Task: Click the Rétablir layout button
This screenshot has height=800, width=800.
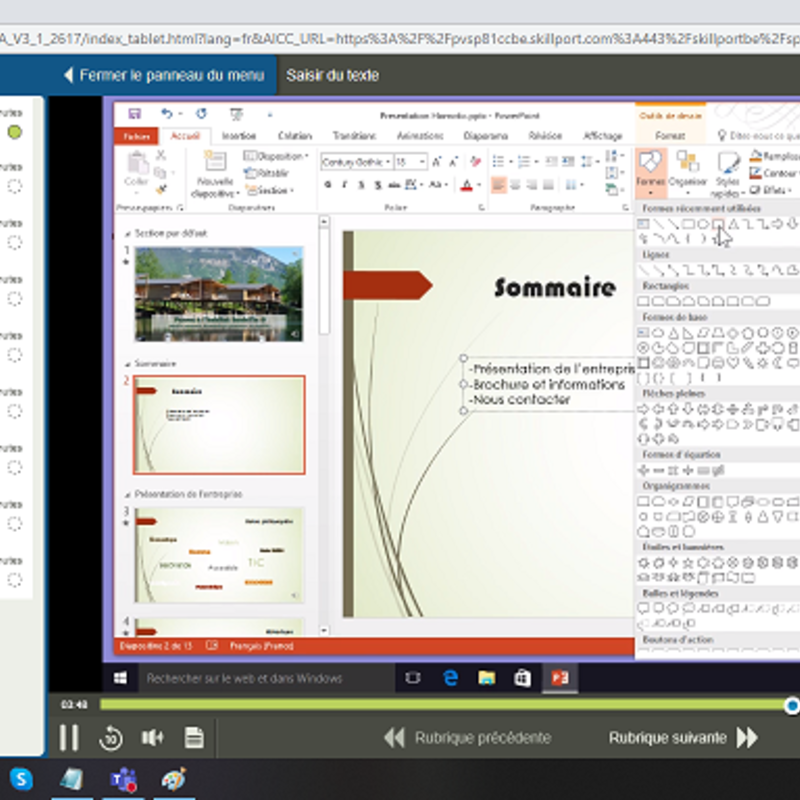Action: pos(266,173)
